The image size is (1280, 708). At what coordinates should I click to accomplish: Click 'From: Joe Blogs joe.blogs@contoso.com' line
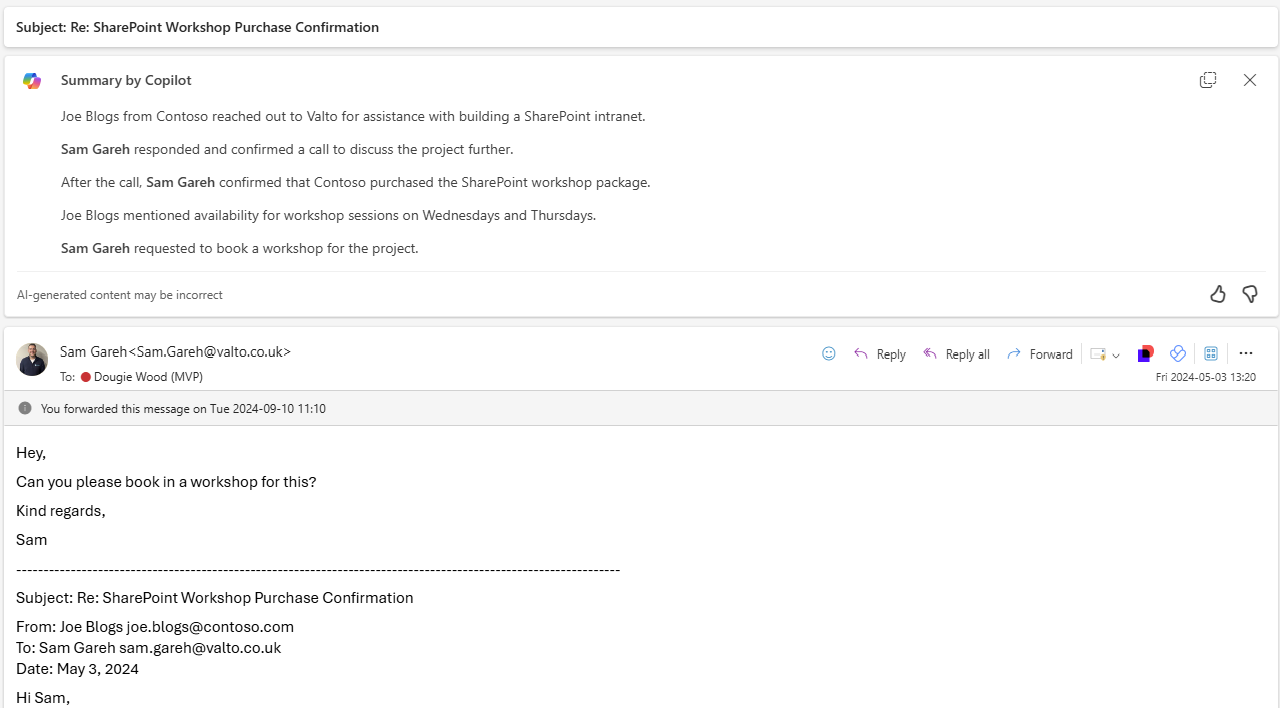click(x=155, y=627)
